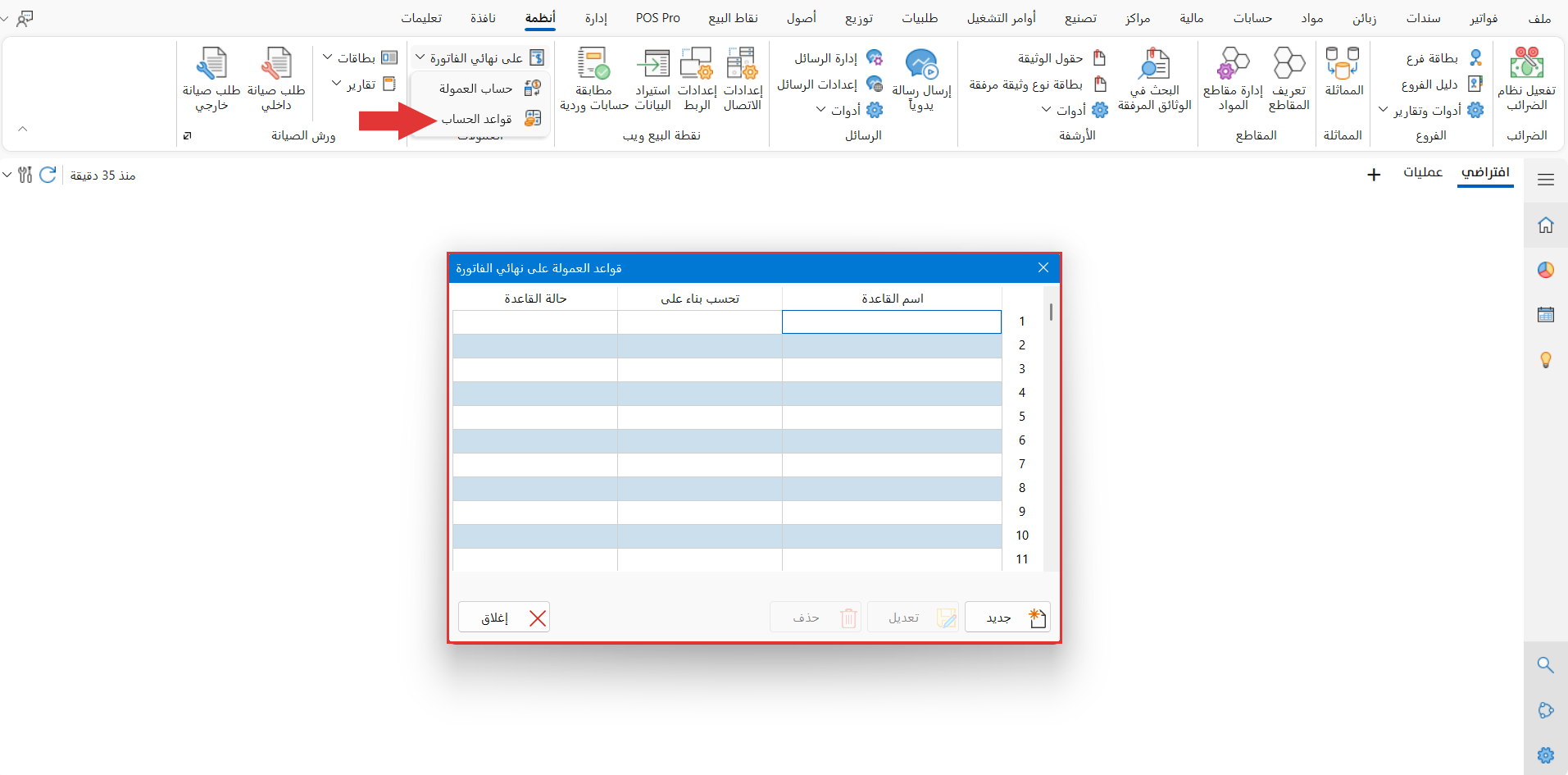Image resolution: width=1568 pixels, height=775 pixels.
Task: Click the lightbulb icon in sidebar
Action: tap(1546, 359)
